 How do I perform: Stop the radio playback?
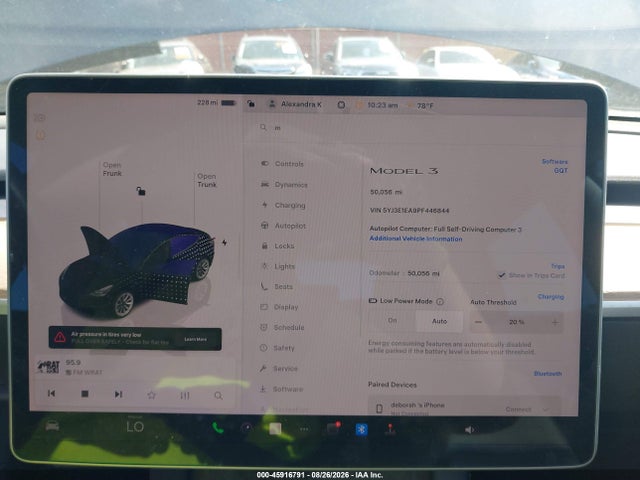click(x=85, y=393)
